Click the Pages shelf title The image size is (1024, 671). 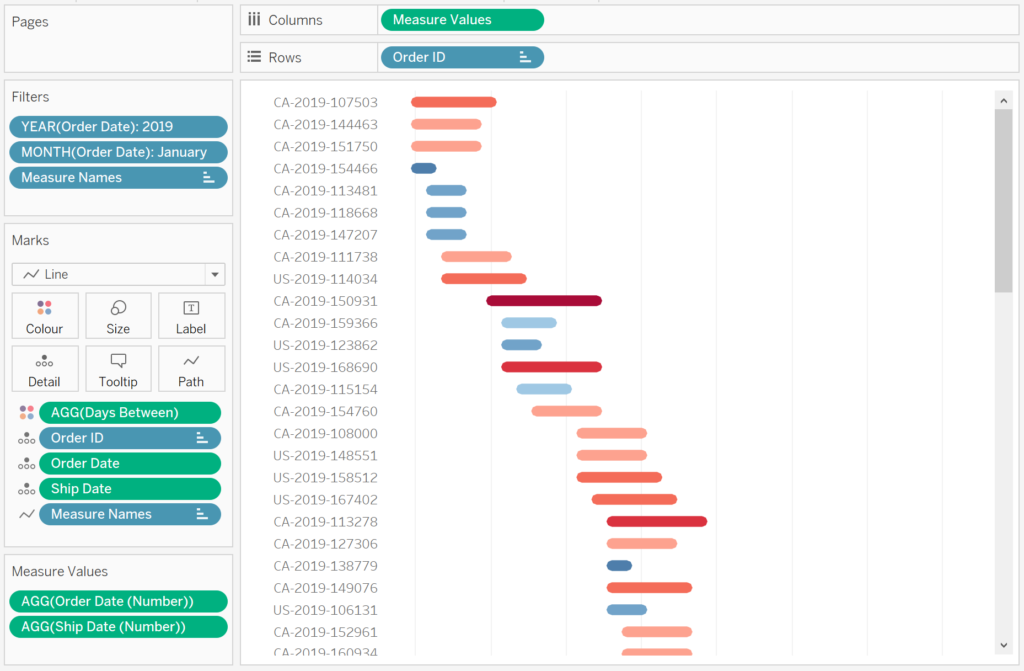[x=30, y=22]
